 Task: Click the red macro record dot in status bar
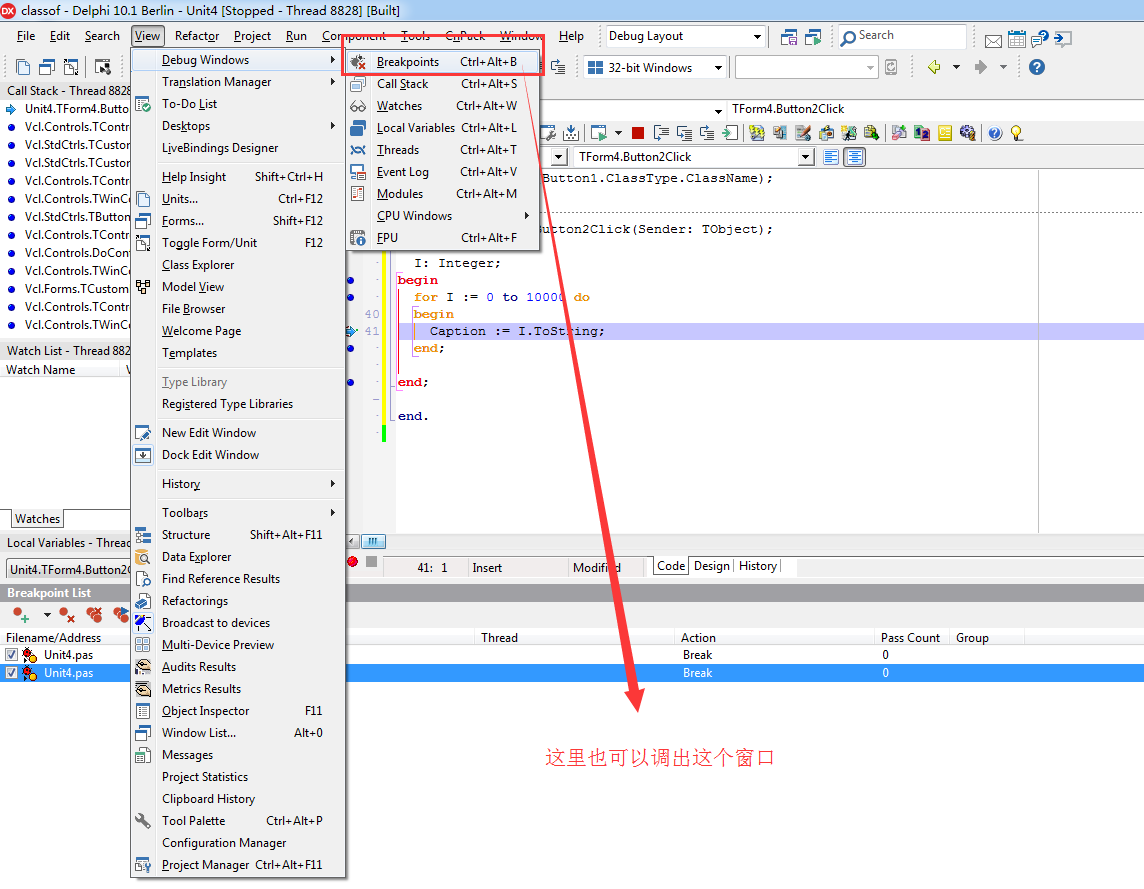click(x=352, y=561)
